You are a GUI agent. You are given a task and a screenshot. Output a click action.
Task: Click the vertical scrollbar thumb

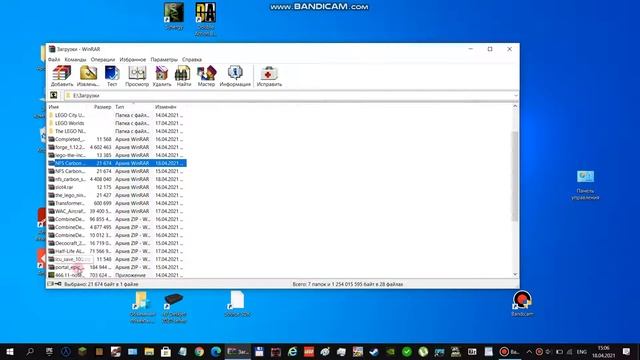coord(515,176)
